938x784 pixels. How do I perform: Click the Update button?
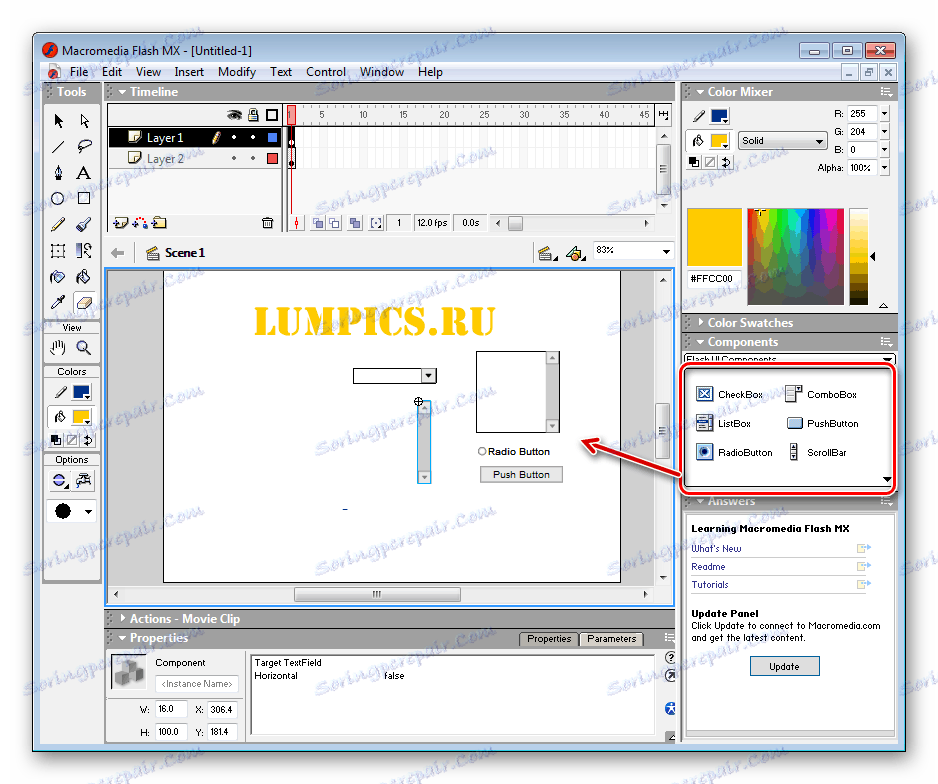[x=784, y=666]
